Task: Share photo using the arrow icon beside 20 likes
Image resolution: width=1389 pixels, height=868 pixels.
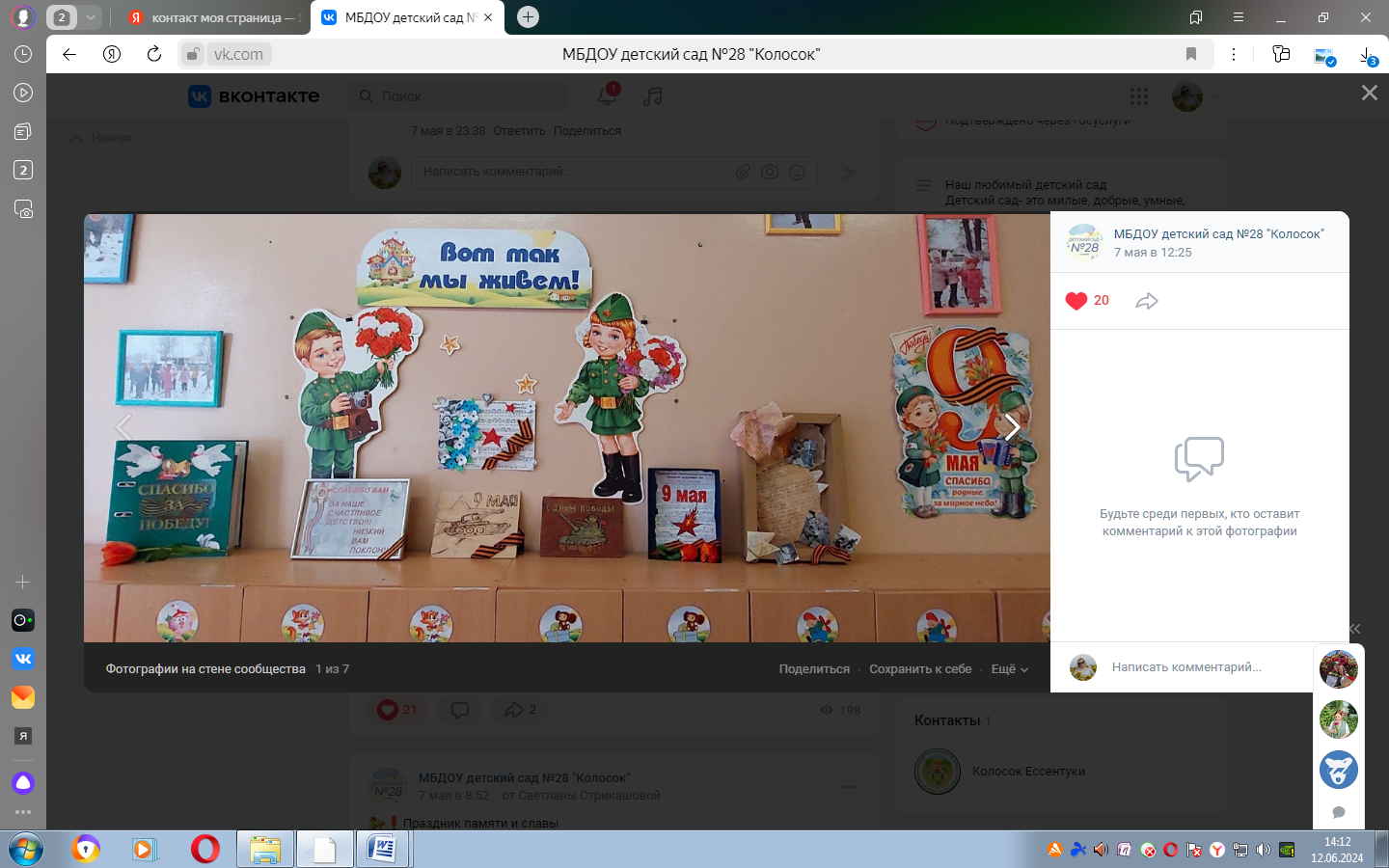Action: [1147, 301]
